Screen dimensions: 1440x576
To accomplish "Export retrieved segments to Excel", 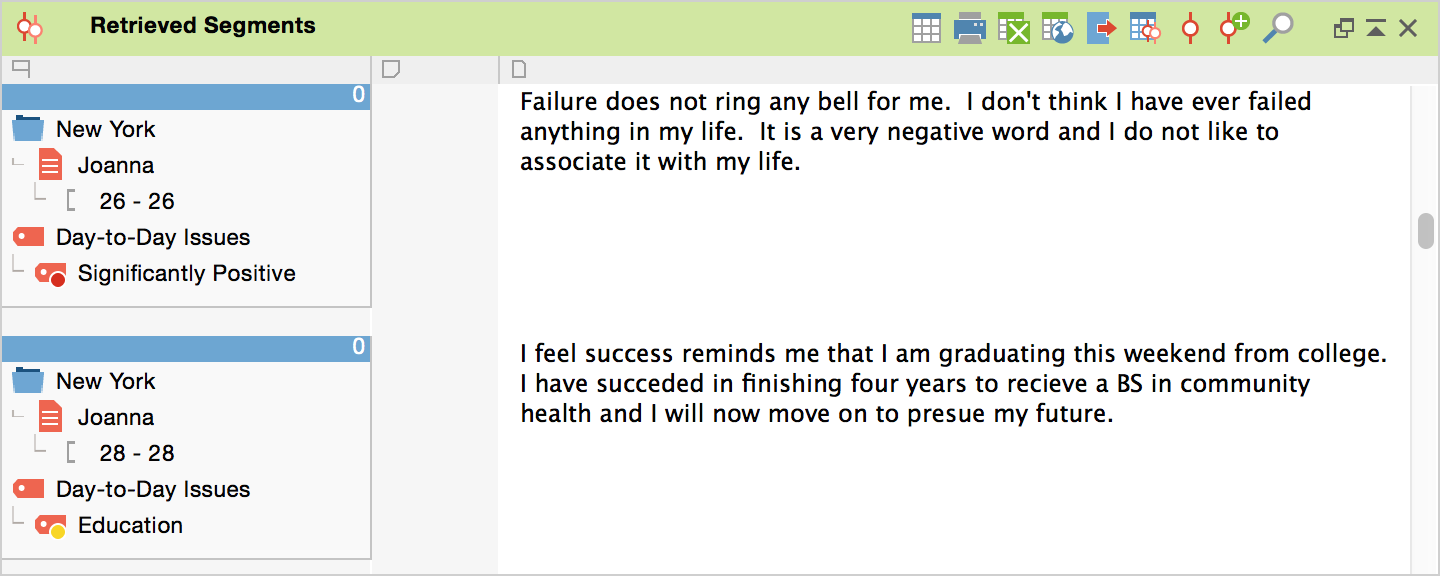I will tap(1013, 28).
